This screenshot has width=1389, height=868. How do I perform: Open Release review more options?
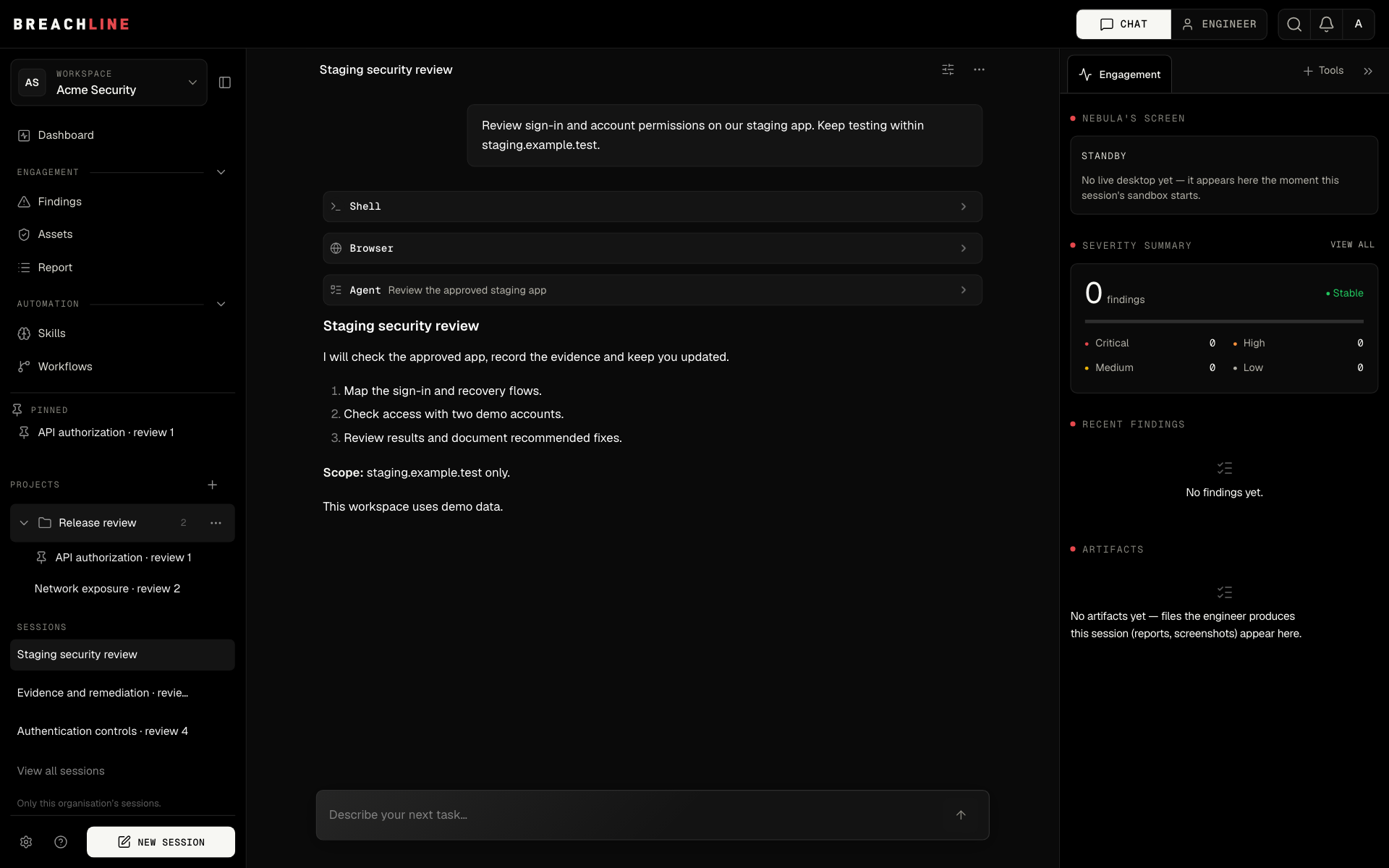(x=216, y=523)
